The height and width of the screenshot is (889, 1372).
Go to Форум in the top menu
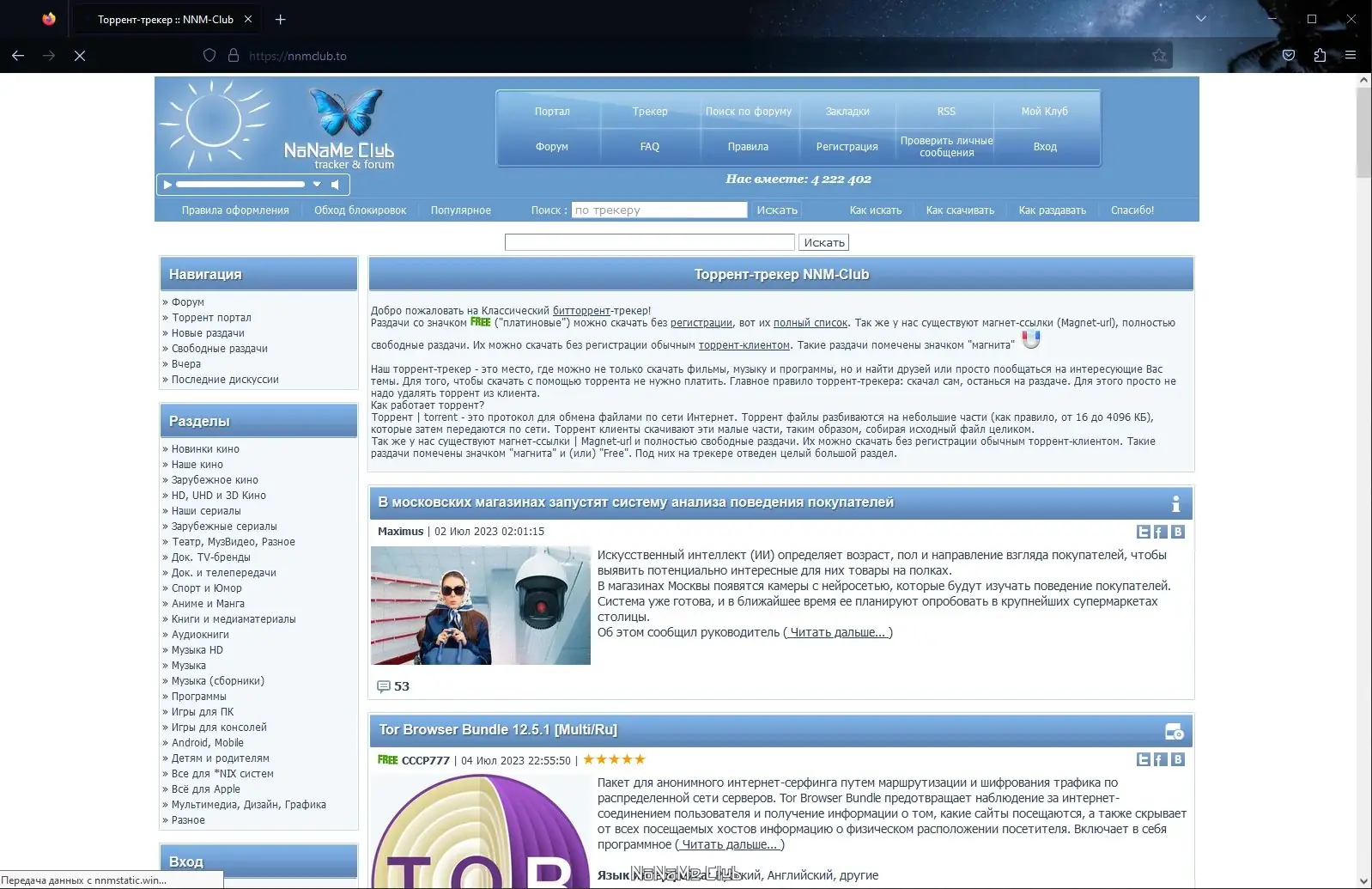[552, 147]
